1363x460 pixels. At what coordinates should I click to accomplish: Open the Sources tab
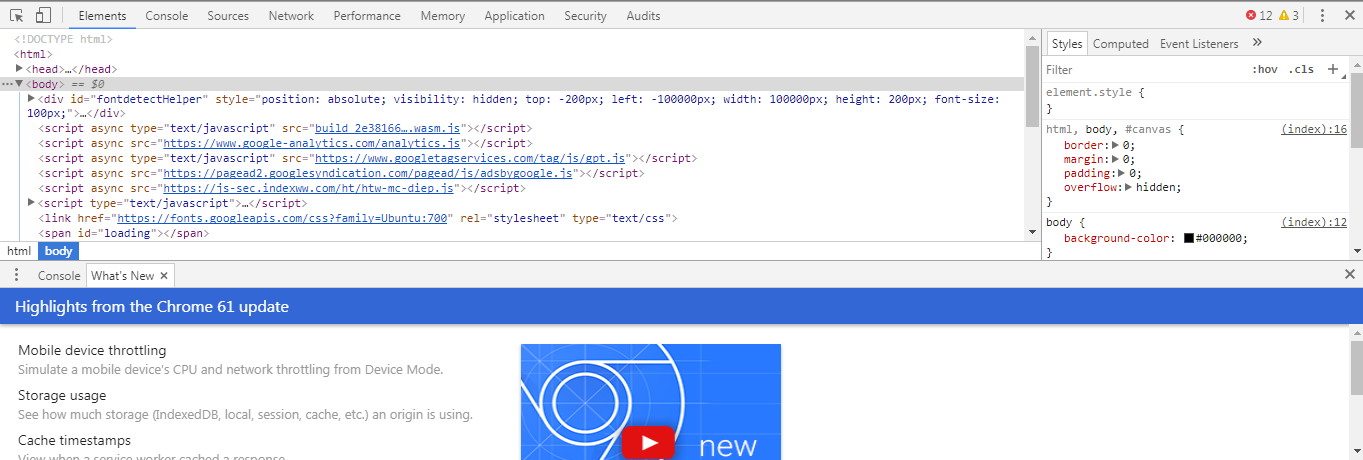pos(228,16)
